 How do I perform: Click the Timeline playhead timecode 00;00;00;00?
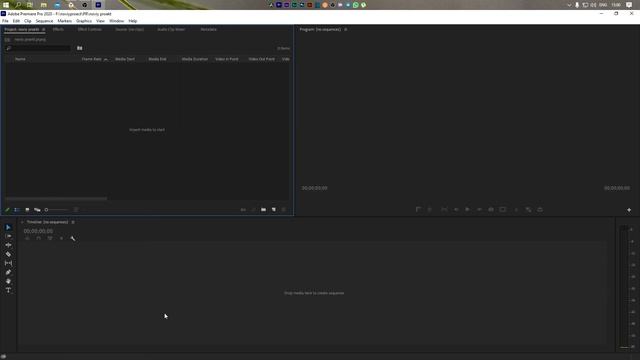tap(38, 231)
